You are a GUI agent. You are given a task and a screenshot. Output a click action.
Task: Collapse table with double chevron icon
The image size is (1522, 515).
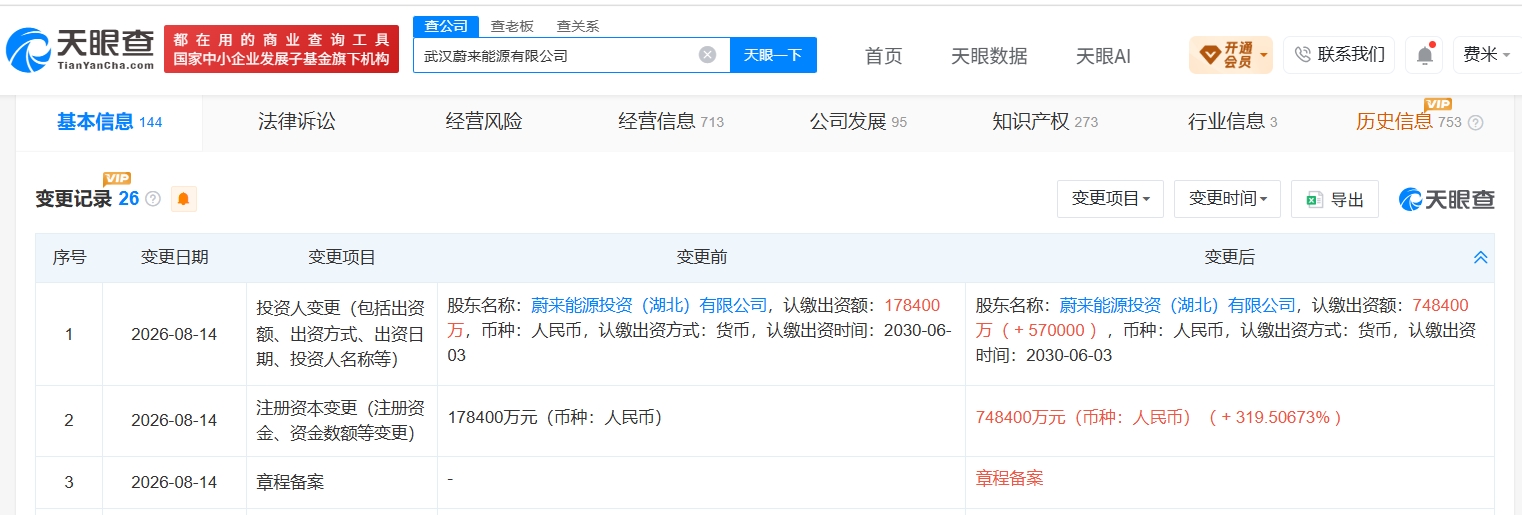click(x=1481, y=258)
